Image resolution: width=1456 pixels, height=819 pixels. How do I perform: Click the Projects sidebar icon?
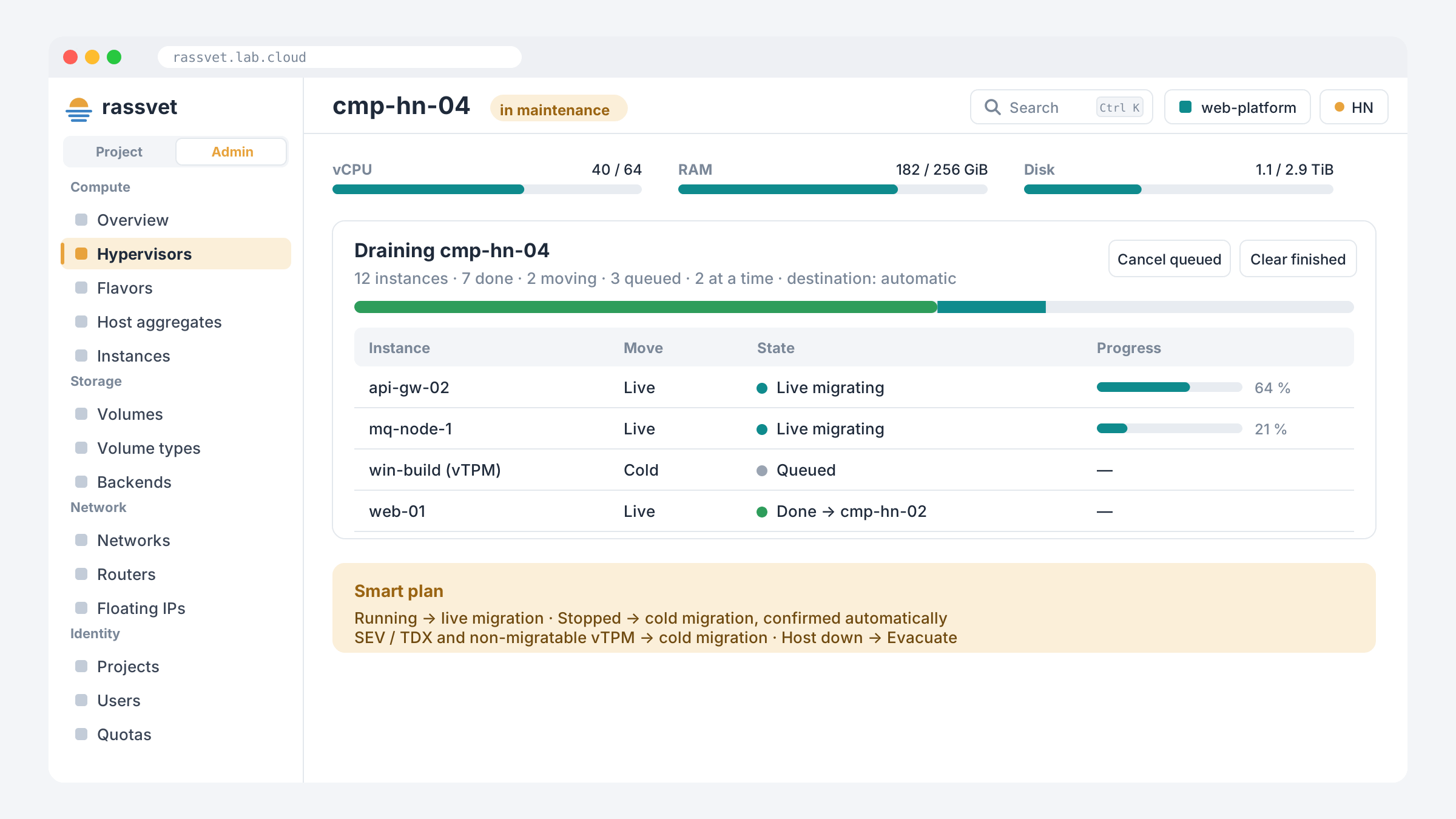[81, 666]
